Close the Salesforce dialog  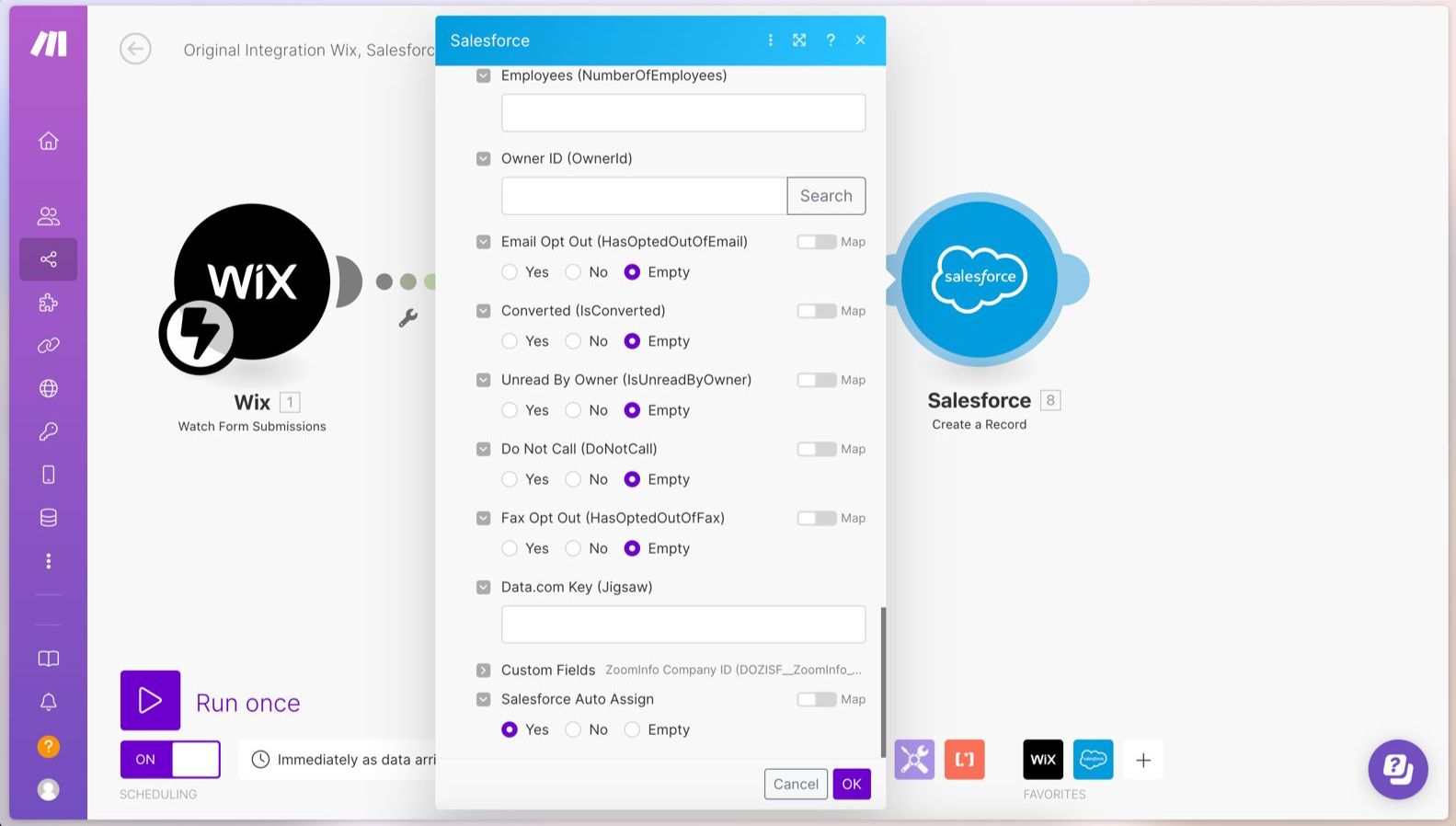point(861,40)
